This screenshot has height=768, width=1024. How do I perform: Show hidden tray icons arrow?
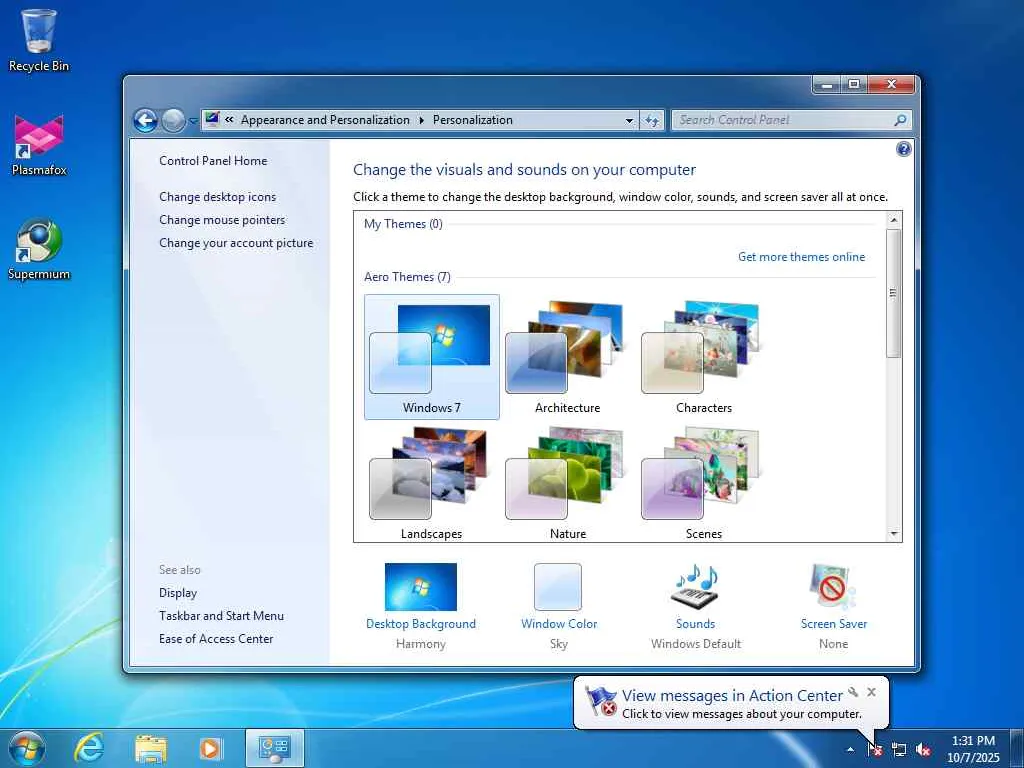[x=850, y=749]
